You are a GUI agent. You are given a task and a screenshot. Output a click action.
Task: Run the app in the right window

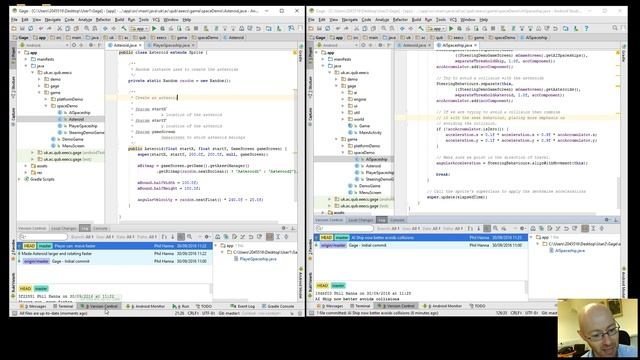pos(451,29)
